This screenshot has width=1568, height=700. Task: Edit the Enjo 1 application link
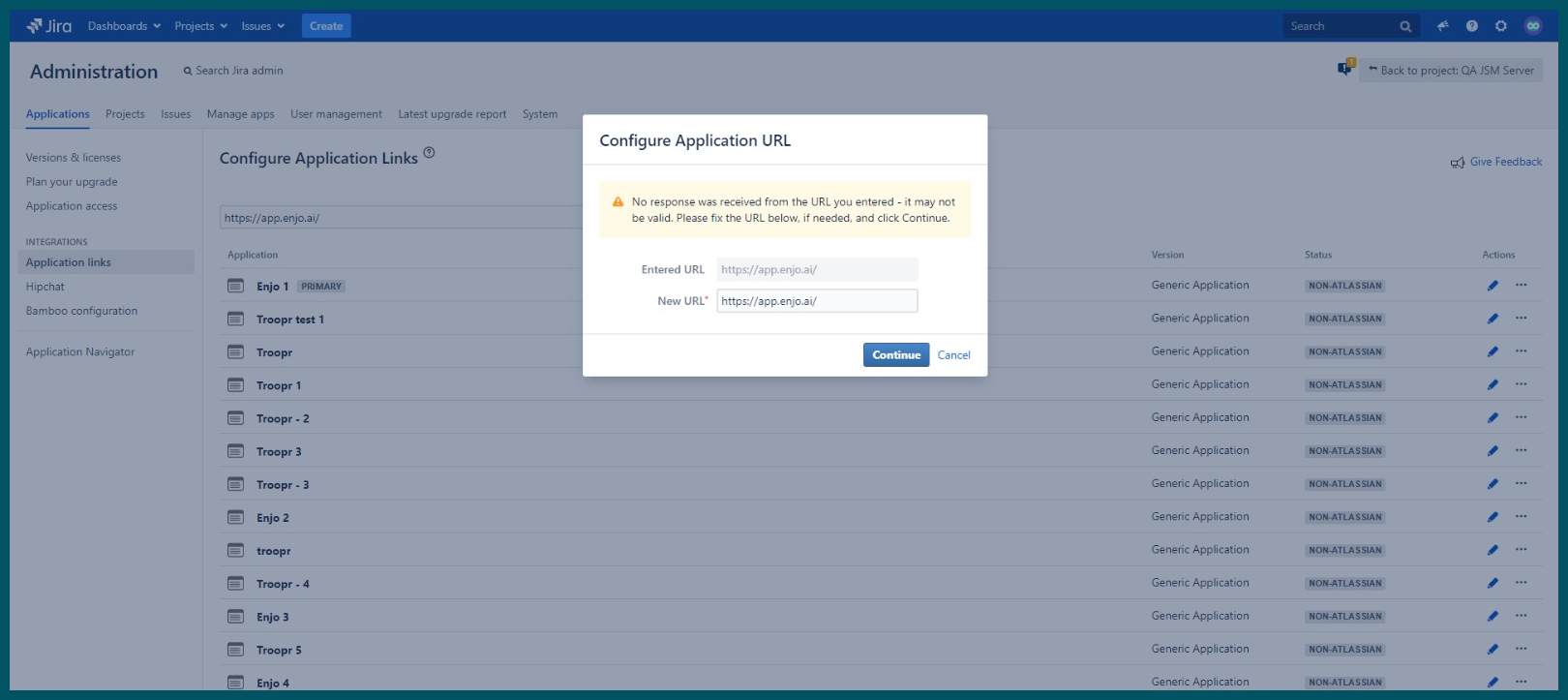(x=1493, y=286)
